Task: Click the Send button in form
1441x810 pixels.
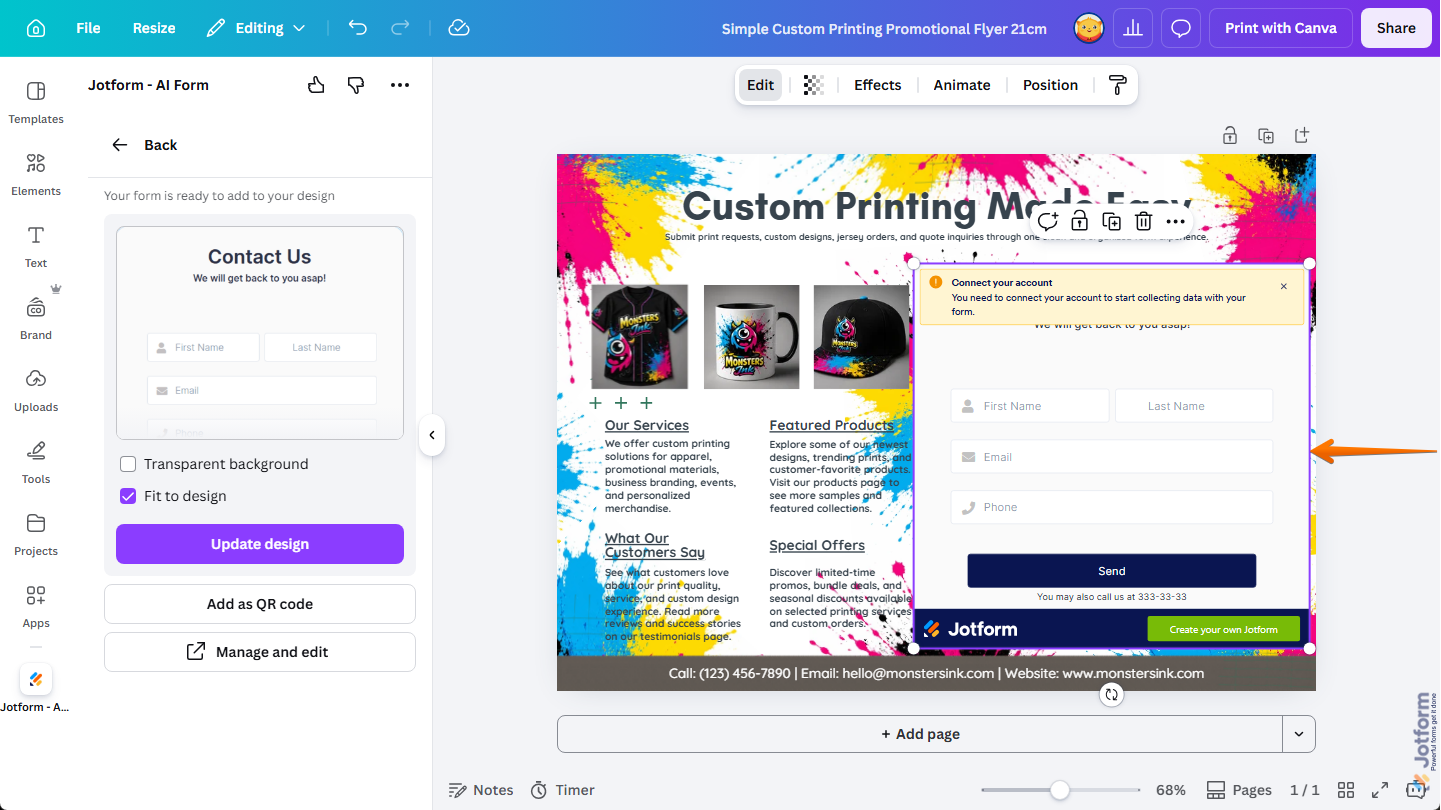Action: pos(1111,571)
